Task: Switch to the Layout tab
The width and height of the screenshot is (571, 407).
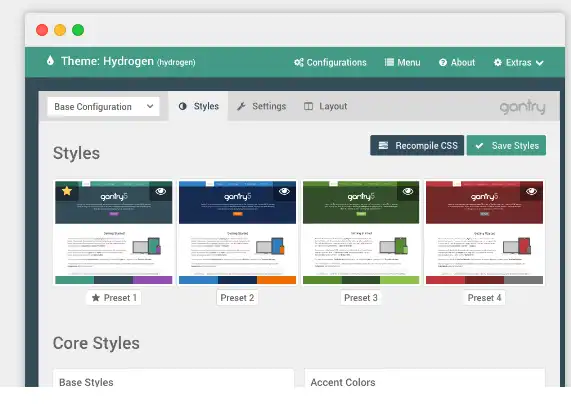Action: (326, 106)
